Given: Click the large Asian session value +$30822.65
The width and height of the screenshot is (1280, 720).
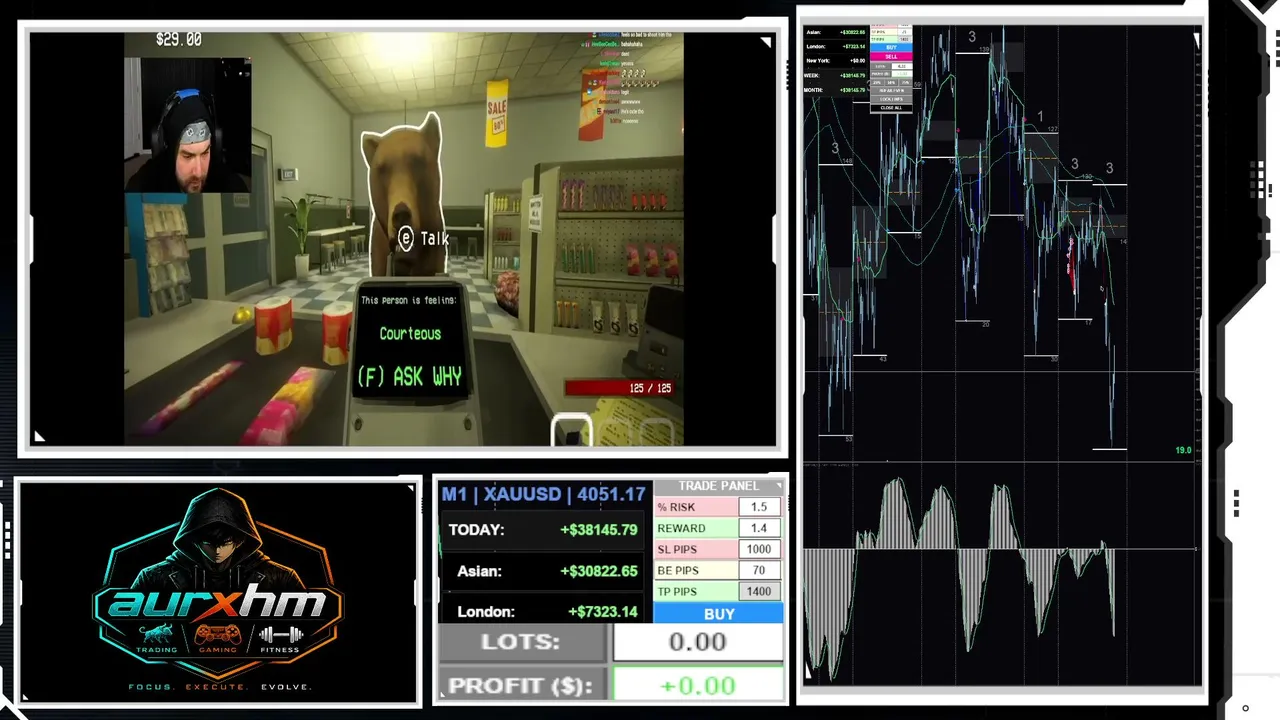Looking at the screenshot, I should pos(599,571).
